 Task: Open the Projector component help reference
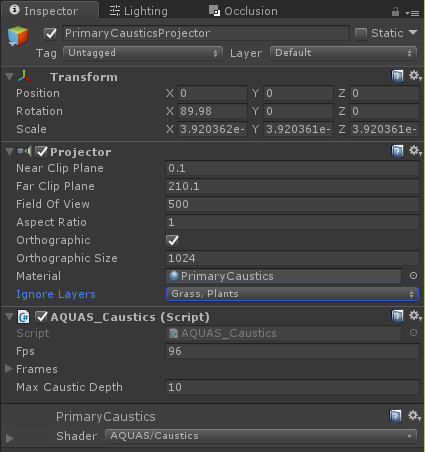tap(397, 151)
